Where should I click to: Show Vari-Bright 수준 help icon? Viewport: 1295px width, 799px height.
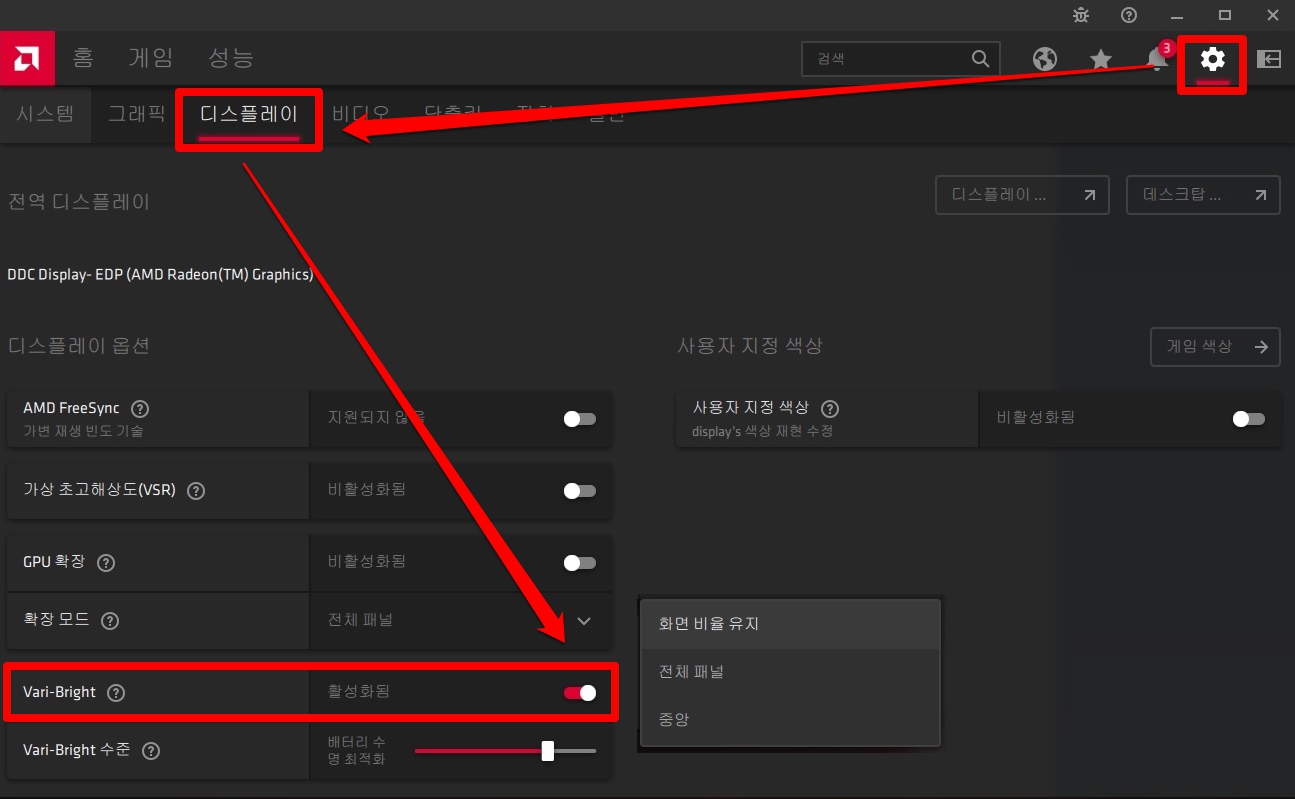150,750
